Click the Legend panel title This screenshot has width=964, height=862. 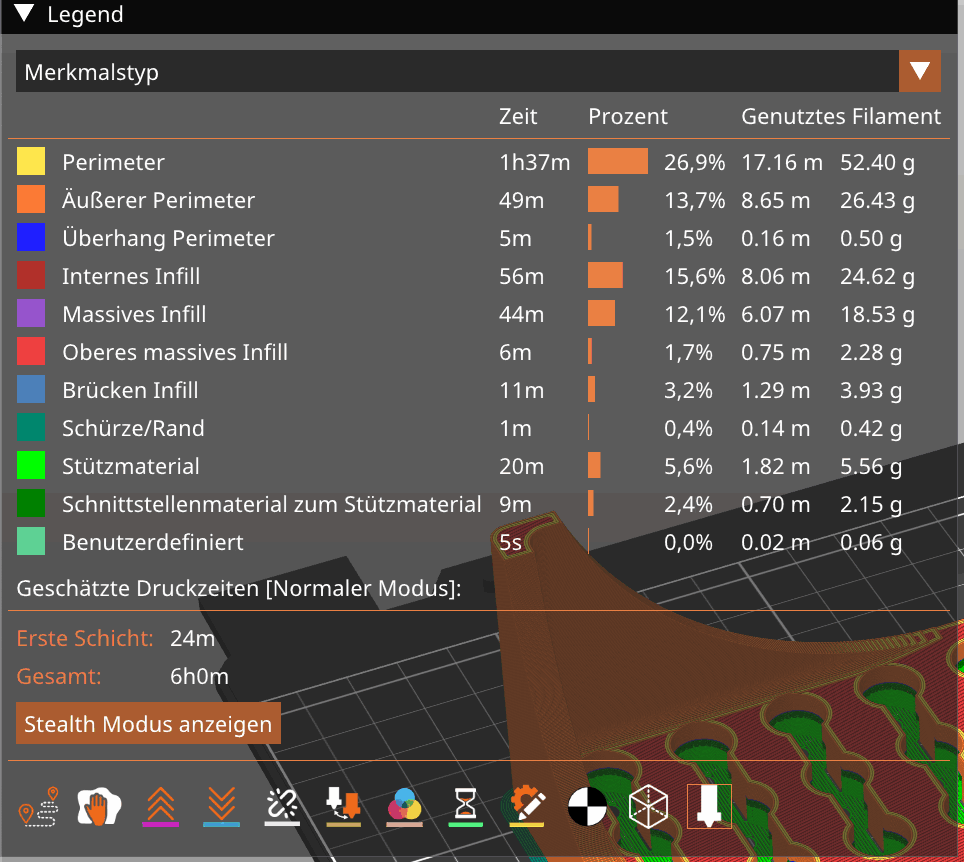(85, 14)
